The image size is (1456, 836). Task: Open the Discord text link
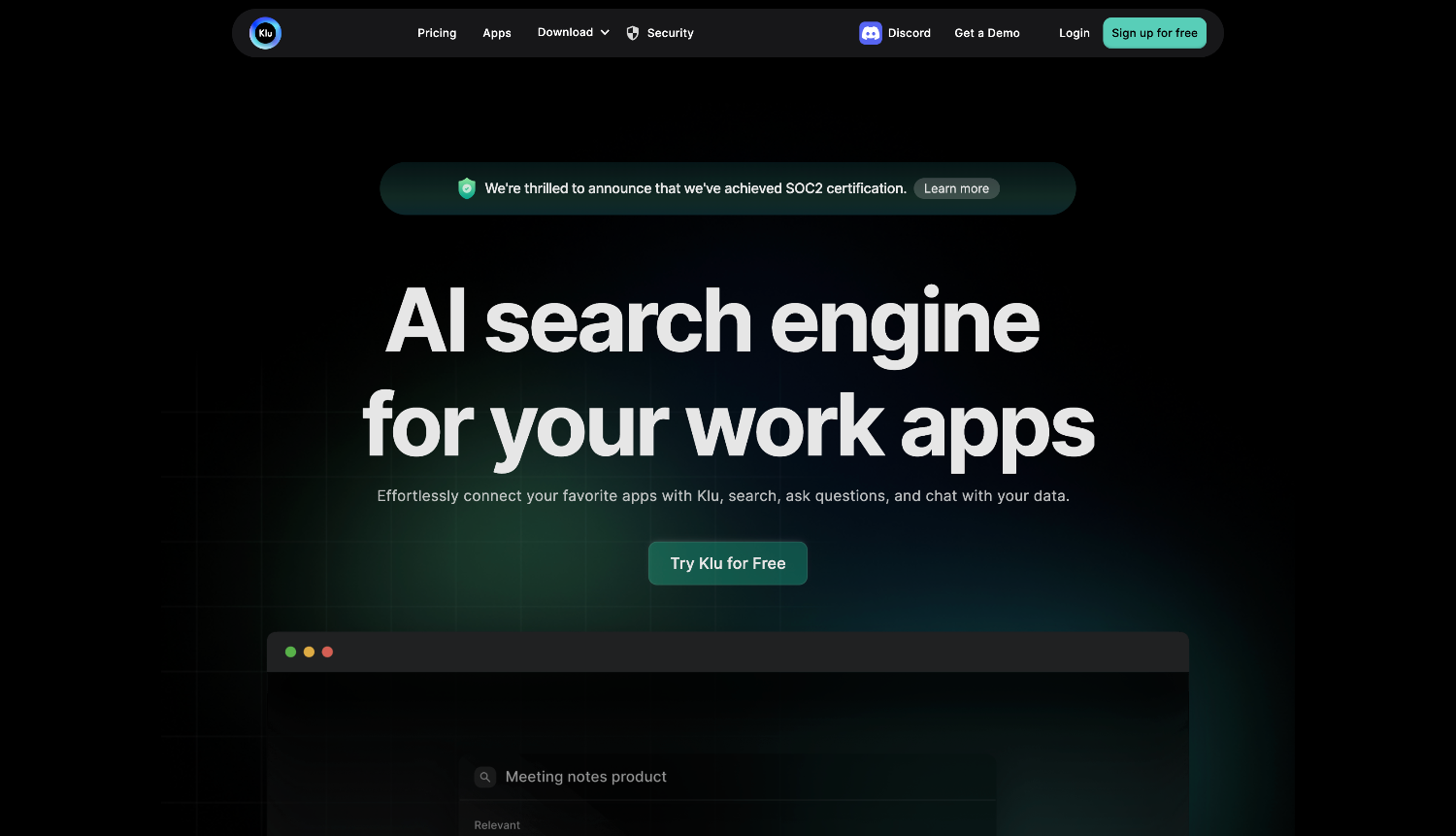tap(910, 33)
